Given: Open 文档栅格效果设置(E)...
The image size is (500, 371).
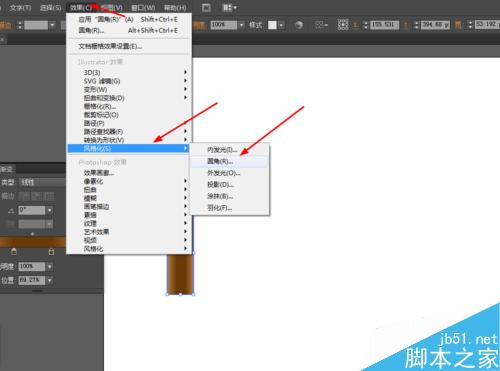Looking at the screenshot, I should [x=129, y=46].
